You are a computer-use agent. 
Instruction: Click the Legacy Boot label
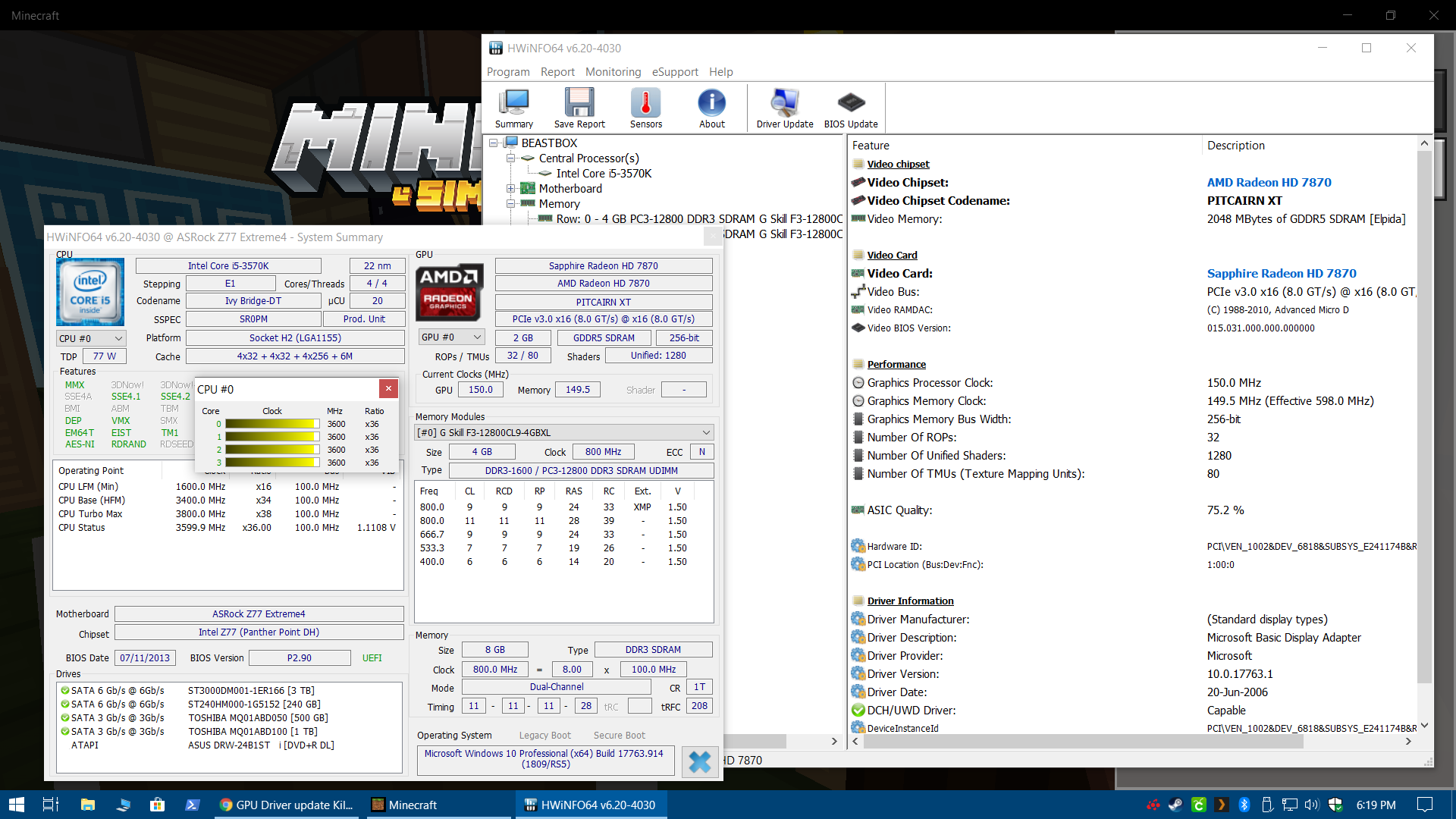pyautogui.click(x=544, y=736)
